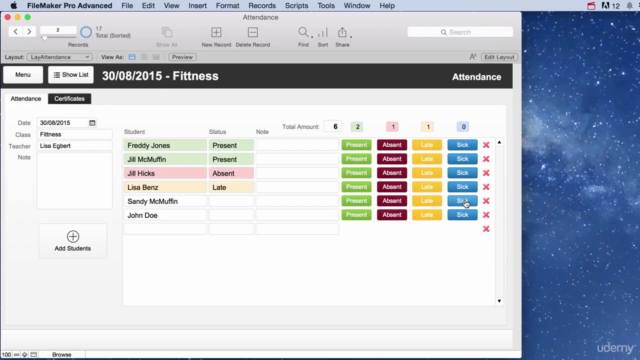
Task: Switch to Table view icon
Action: [156, 57]
